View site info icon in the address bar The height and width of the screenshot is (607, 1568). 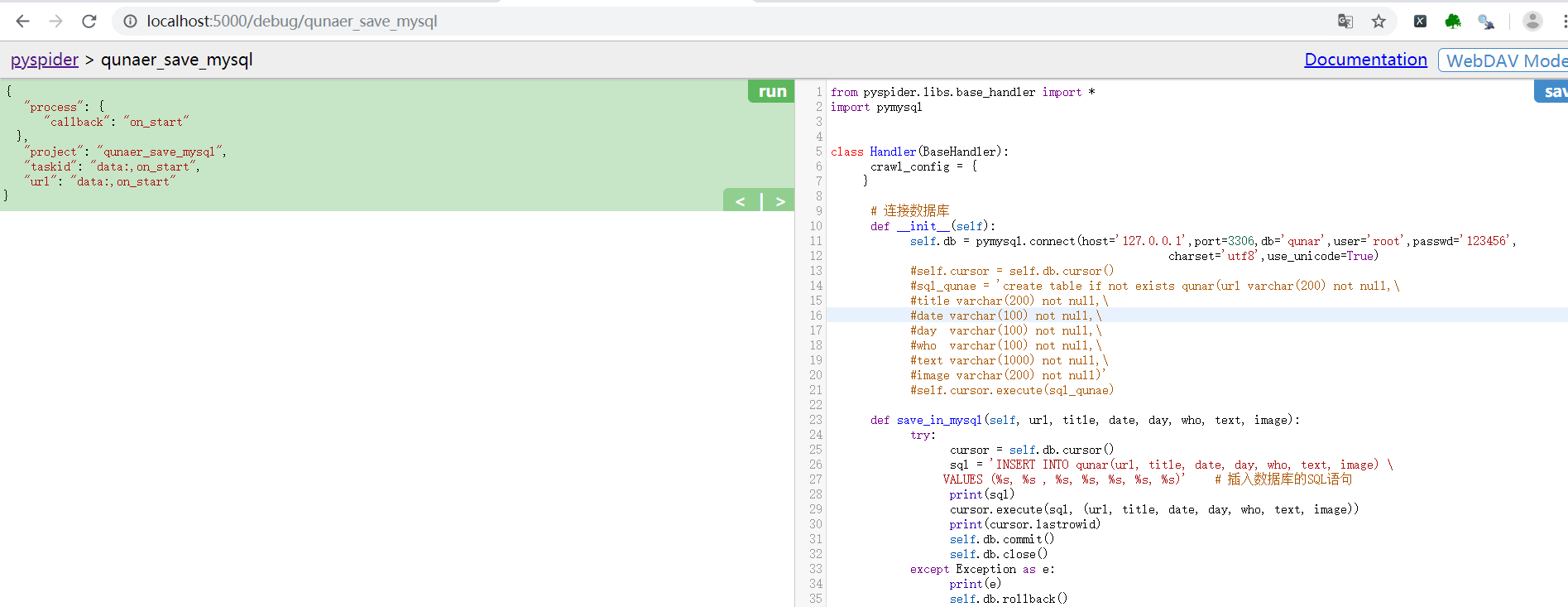pyautogui.click(x=130, y=22)
